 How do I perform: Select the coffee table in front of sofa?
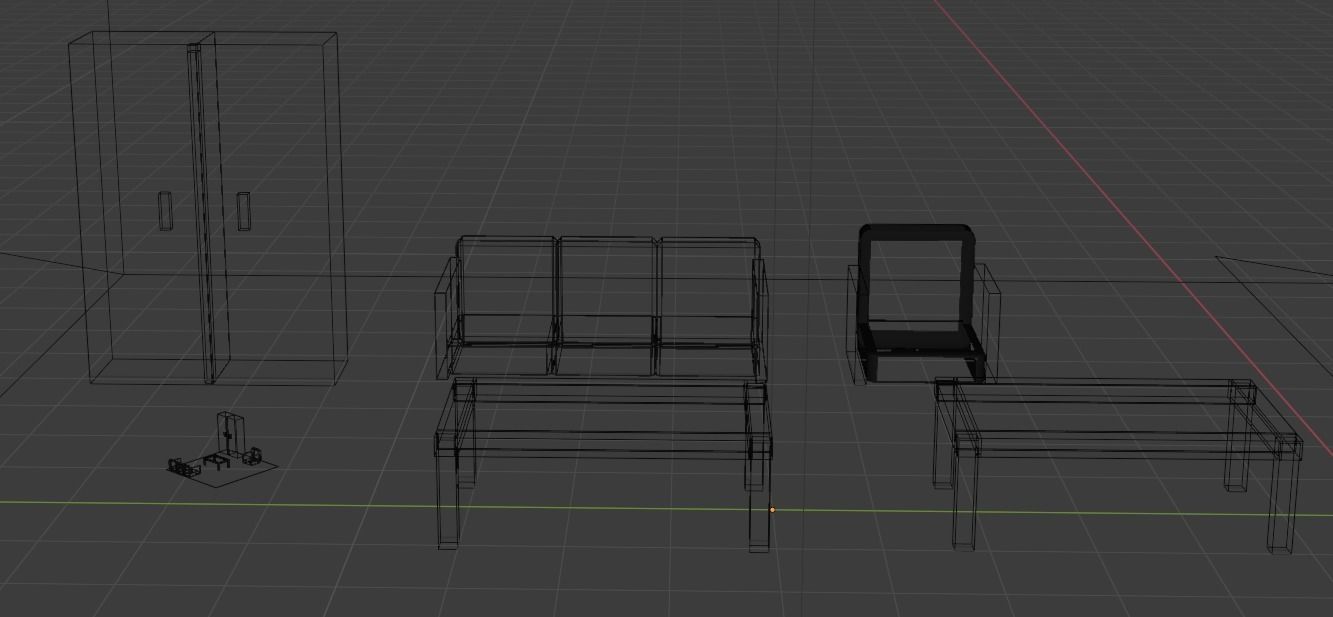pos(603,463)
